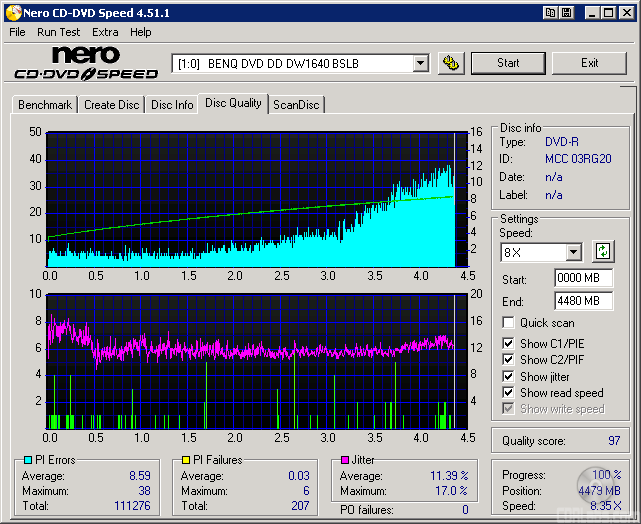Enable the Quick scan checkbox
The height and width of the screenshot is (524, 641).
tap(509, 323)
